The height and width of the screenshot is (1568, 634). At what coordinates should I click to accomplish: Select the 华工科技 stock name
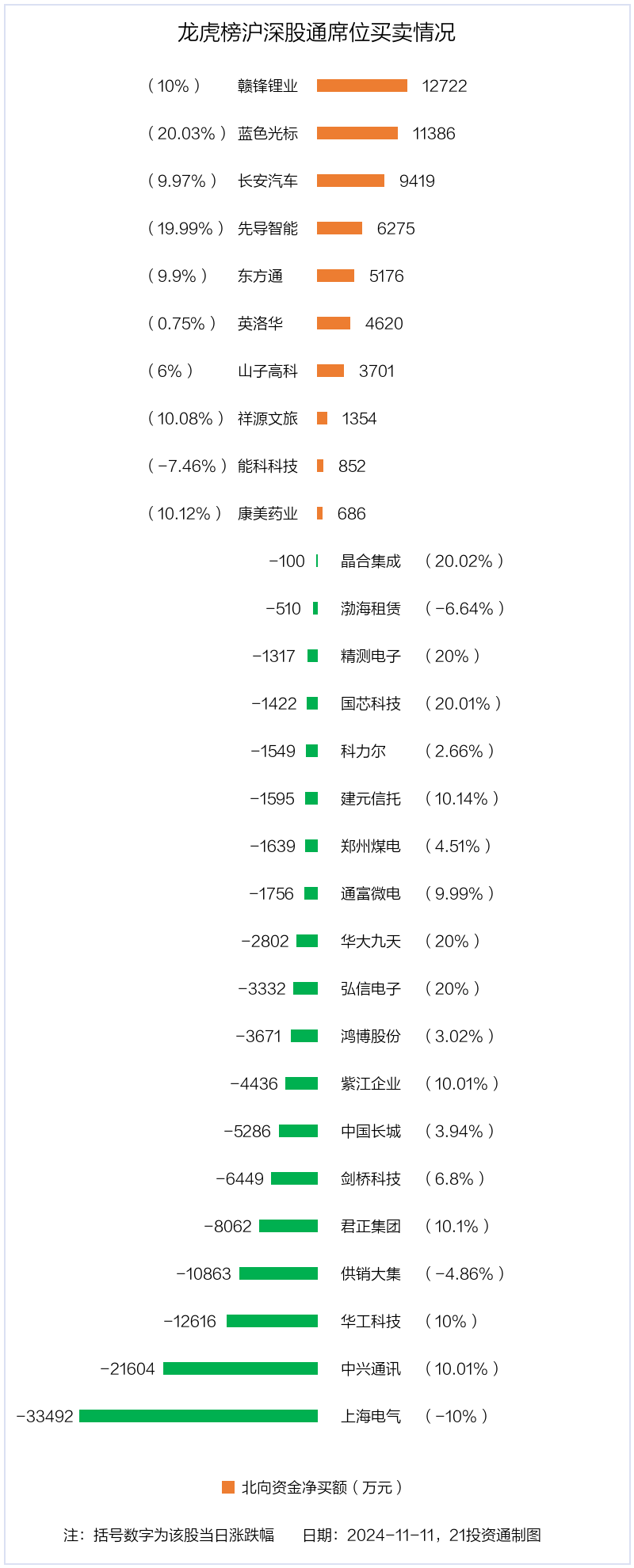(x=371, y=1321)
